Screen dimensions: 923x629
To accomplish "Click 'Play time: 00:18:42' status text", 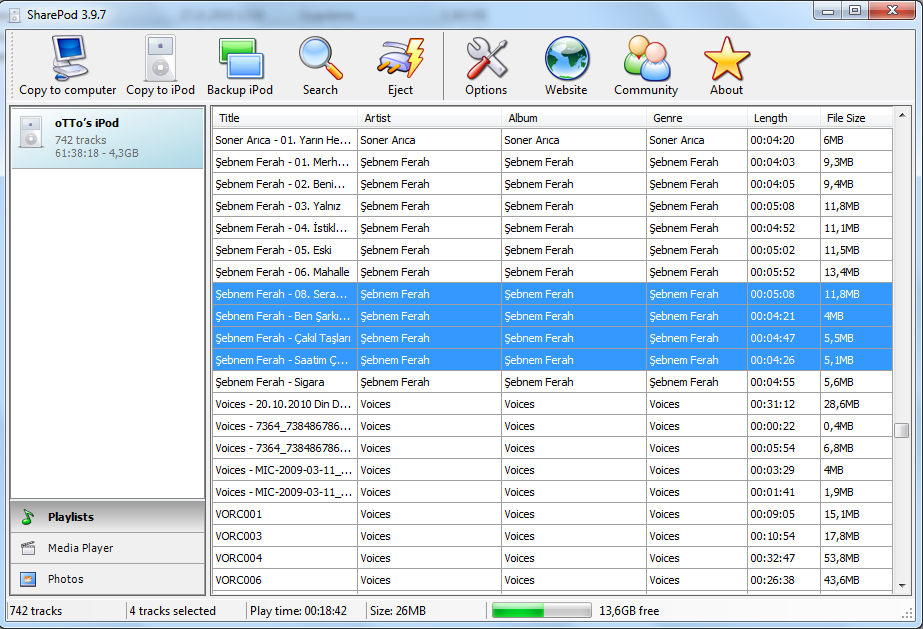I will pos(298,611).
